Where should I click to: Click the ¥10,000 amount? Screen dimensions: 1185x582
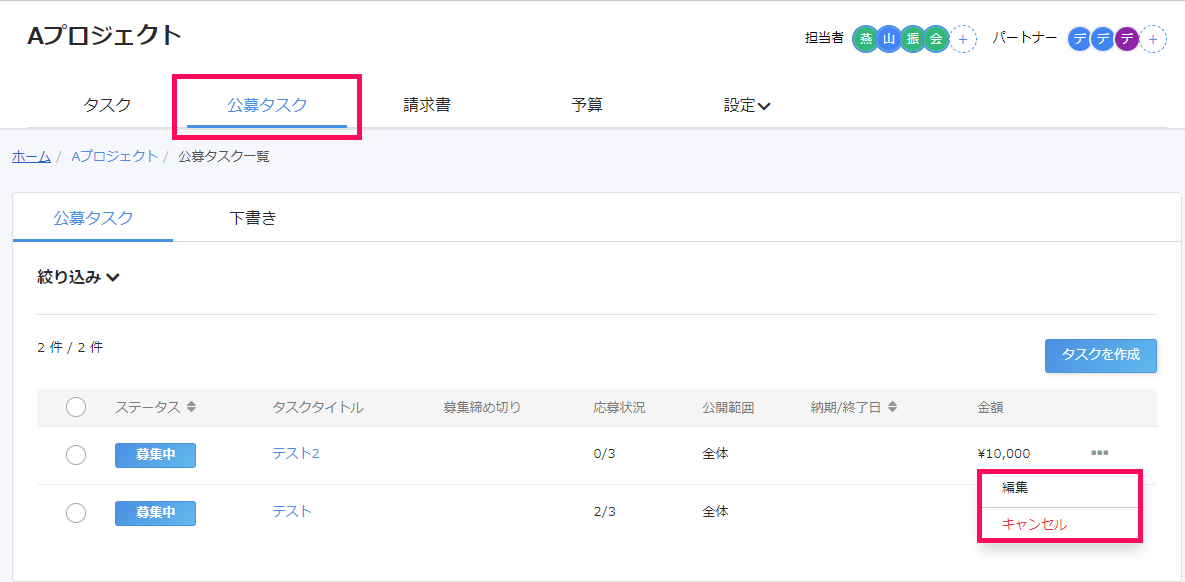point(1004,454)
